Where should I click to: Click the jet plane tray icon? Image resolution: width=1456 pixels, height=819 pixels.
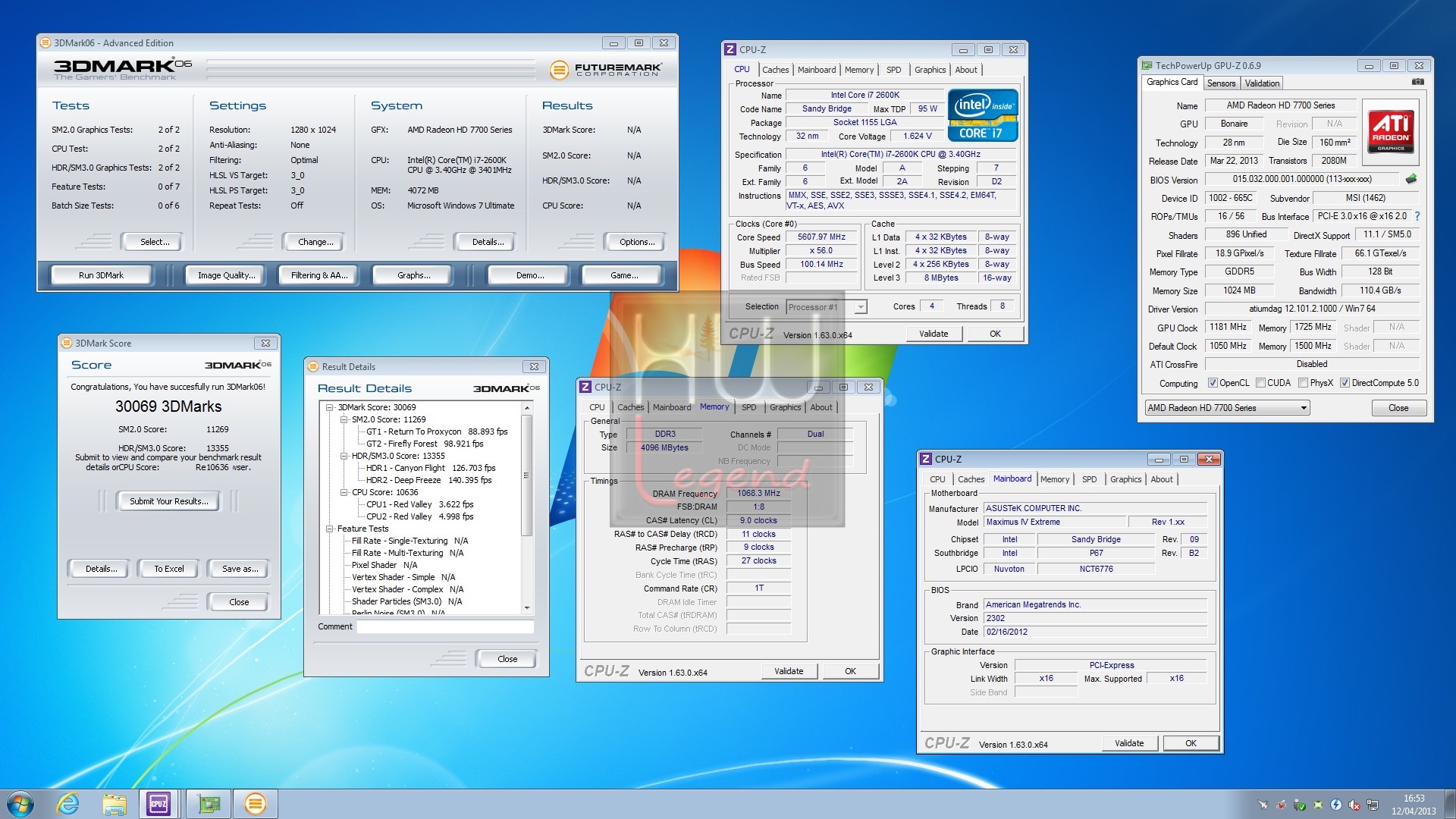[x=1263, y=805]
